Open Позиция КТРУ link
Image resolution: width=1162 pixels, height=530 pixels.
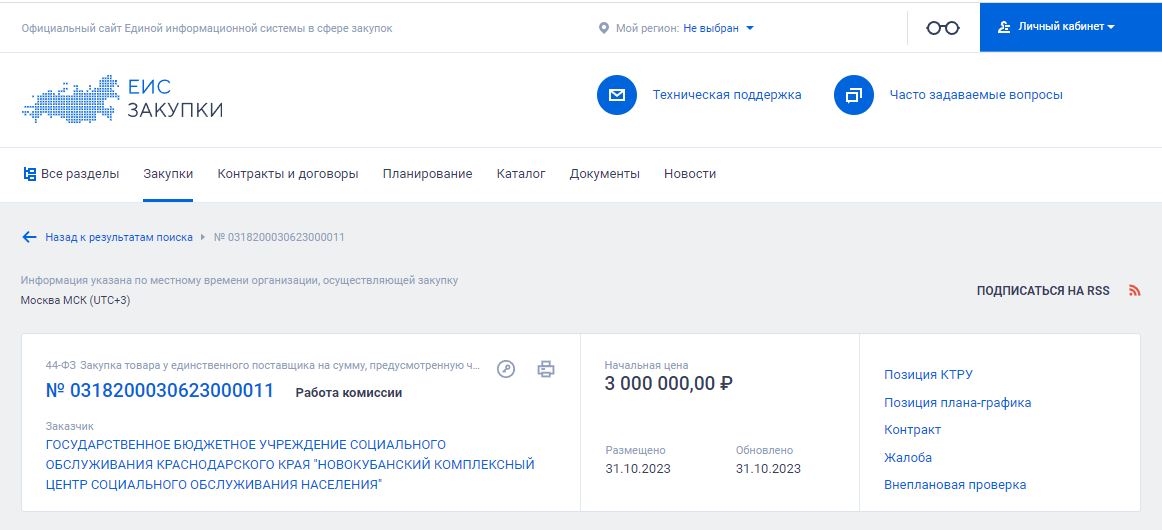point(929,374)
